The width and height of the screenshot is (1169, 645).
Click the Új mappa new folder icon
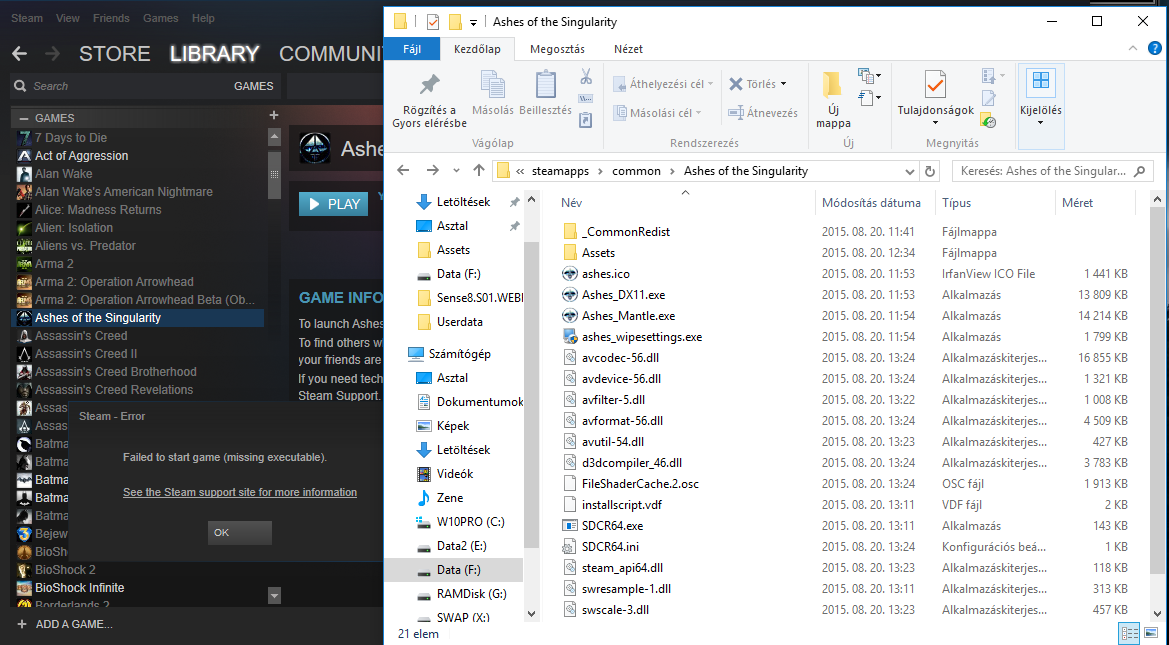[x=833, y=85]
